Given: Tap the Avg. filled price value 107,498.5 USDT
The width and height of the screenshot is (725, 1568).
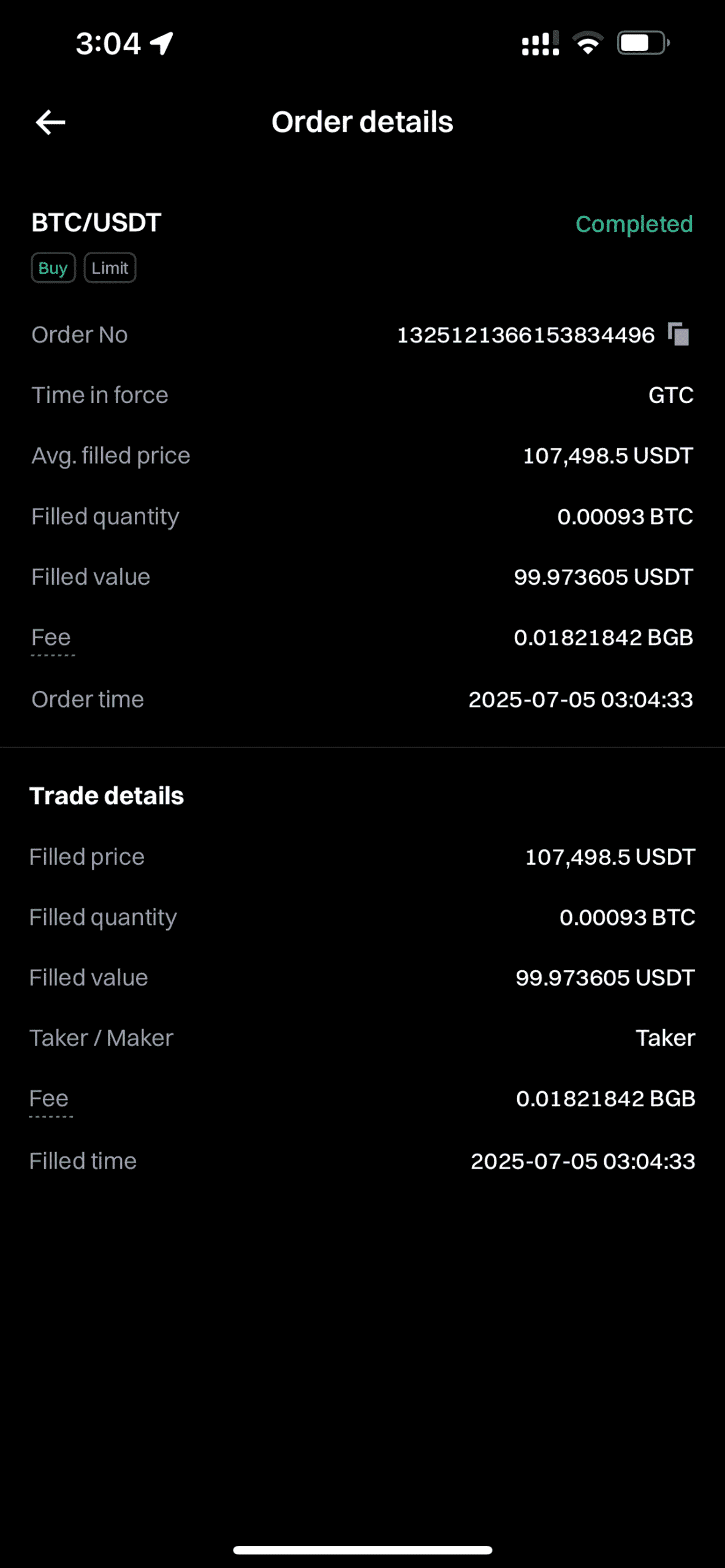Looking at the screenshot, I should point(607,456).
